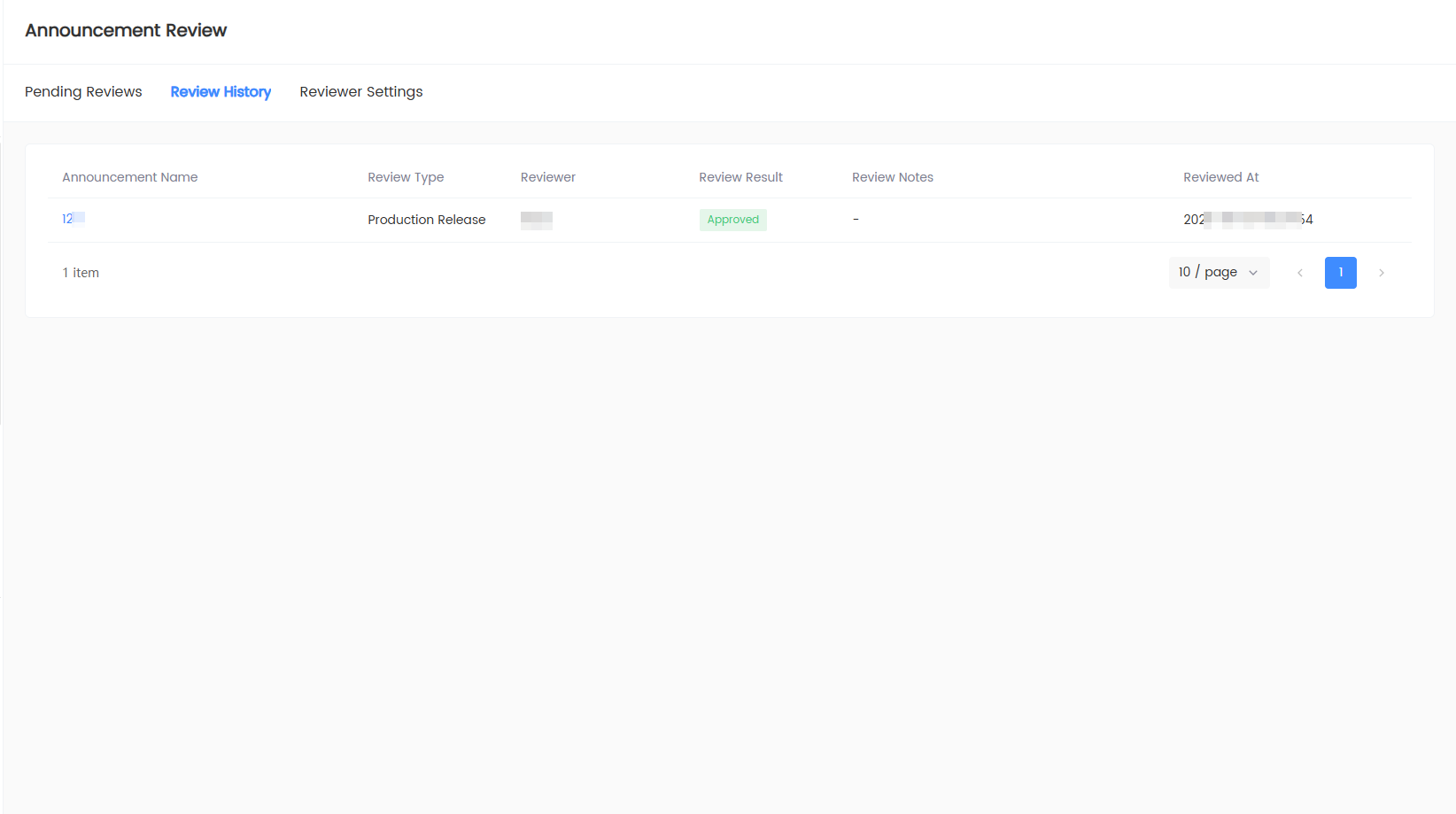This screenshot has height=814, width=1456.
Task: Go to previous page arrow
Action: [1300, 273]
